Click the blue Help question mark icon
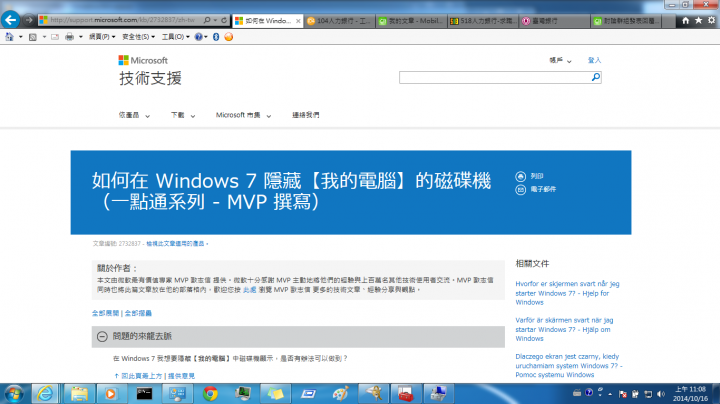The width and height of the screenshot is (720, 404). point(198,37)
